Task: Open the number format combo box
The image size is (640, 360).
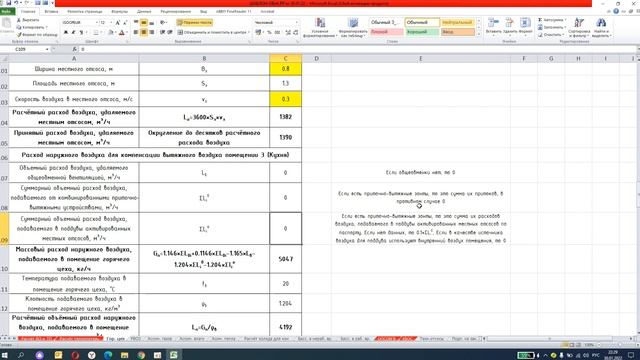Action: point(276,23)
